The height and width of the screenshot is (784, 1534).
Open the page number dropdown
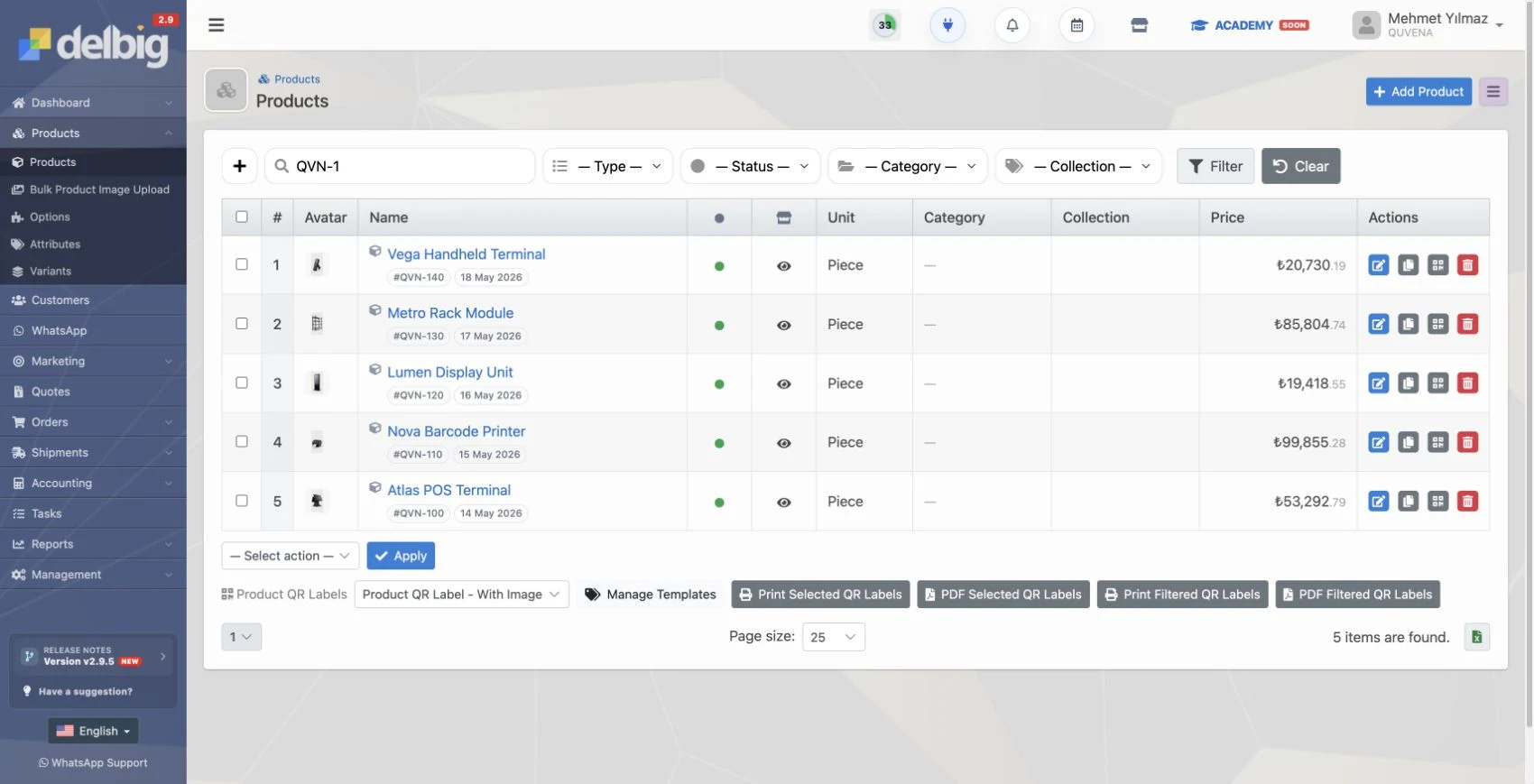tap(242, 637)
